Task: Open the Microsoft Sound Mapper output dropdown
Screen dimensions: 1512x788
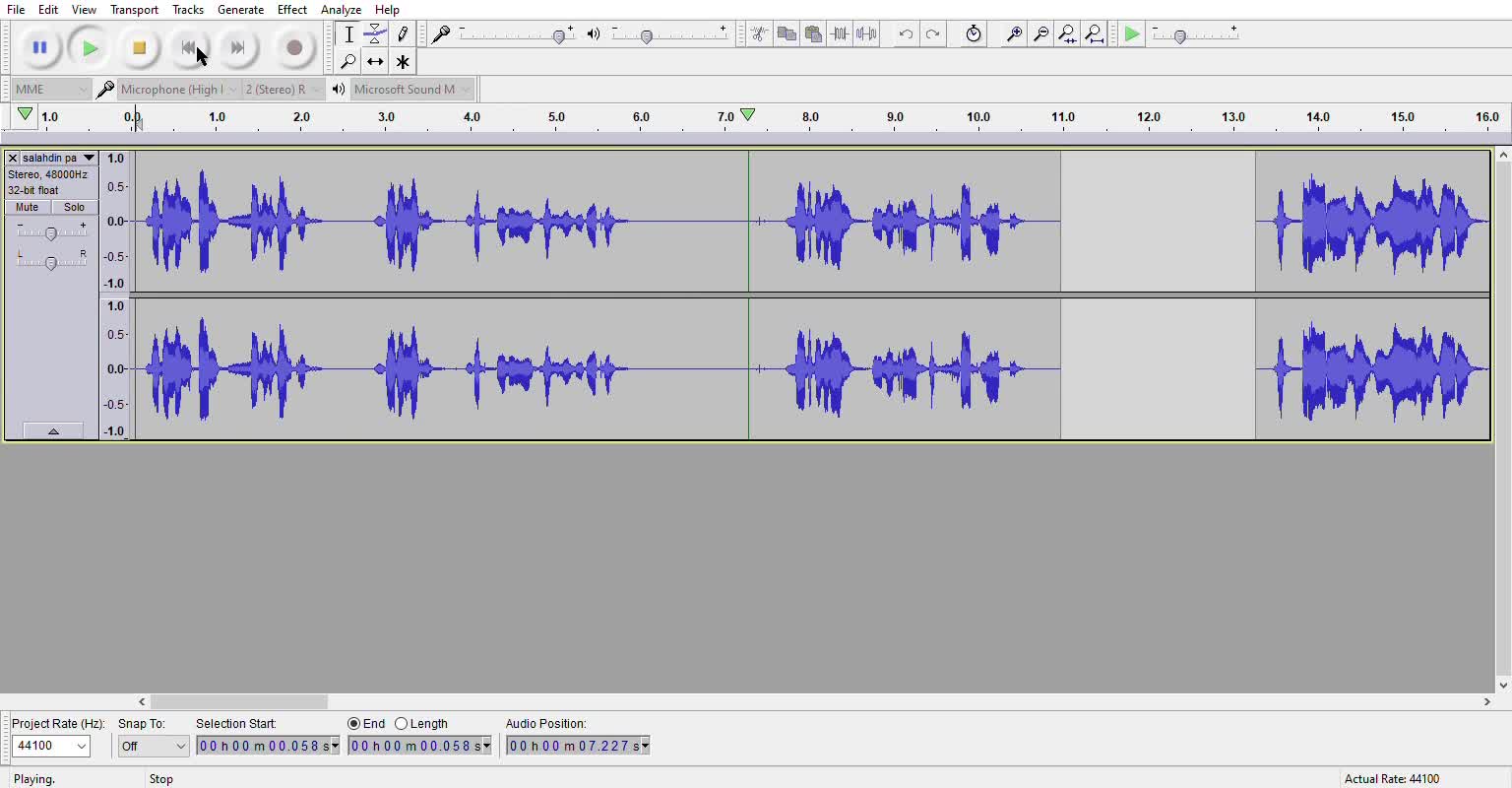Action: 411,90
